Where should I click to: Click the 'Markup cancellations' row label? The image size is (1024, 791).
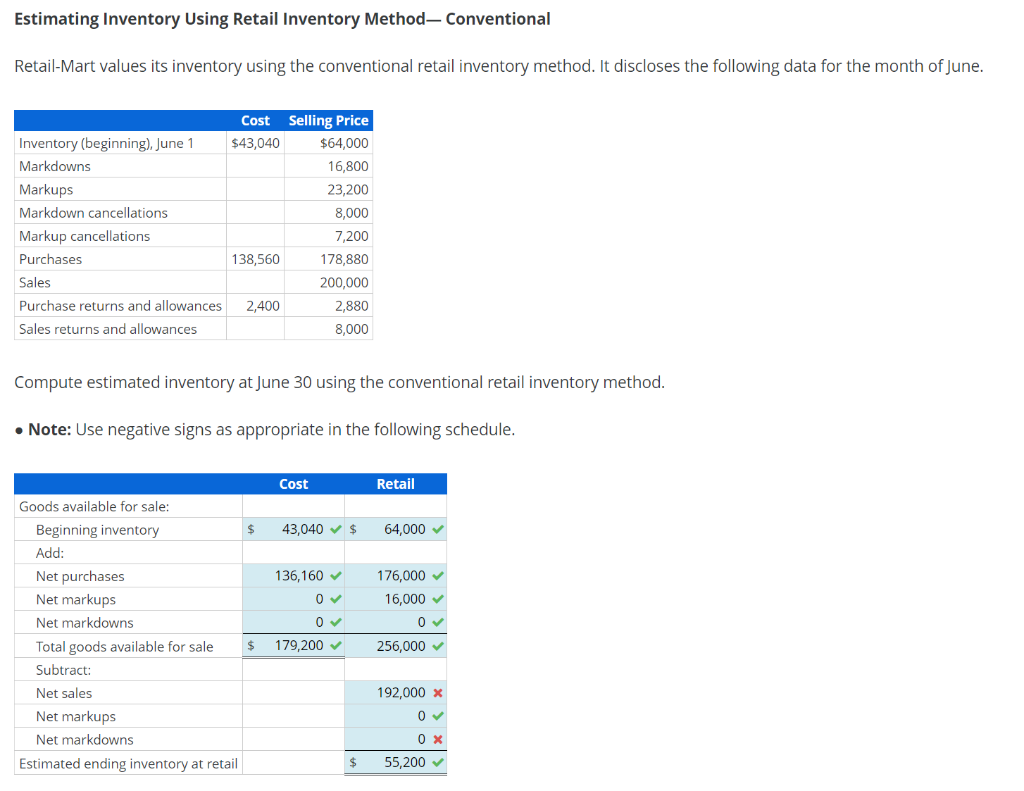[x=84, y=236]
